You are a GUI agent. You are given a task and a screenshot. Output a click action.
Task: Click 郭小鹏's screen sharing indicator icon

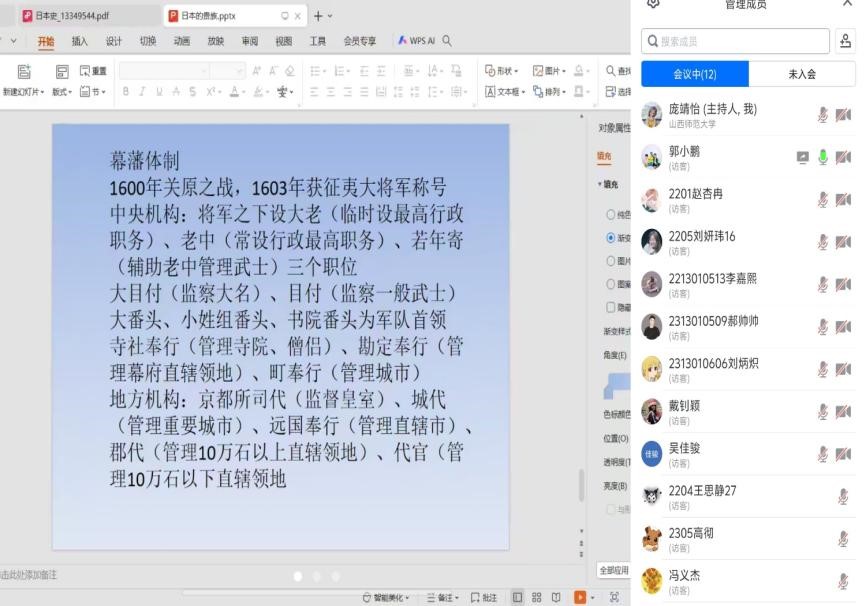point(802,157)
